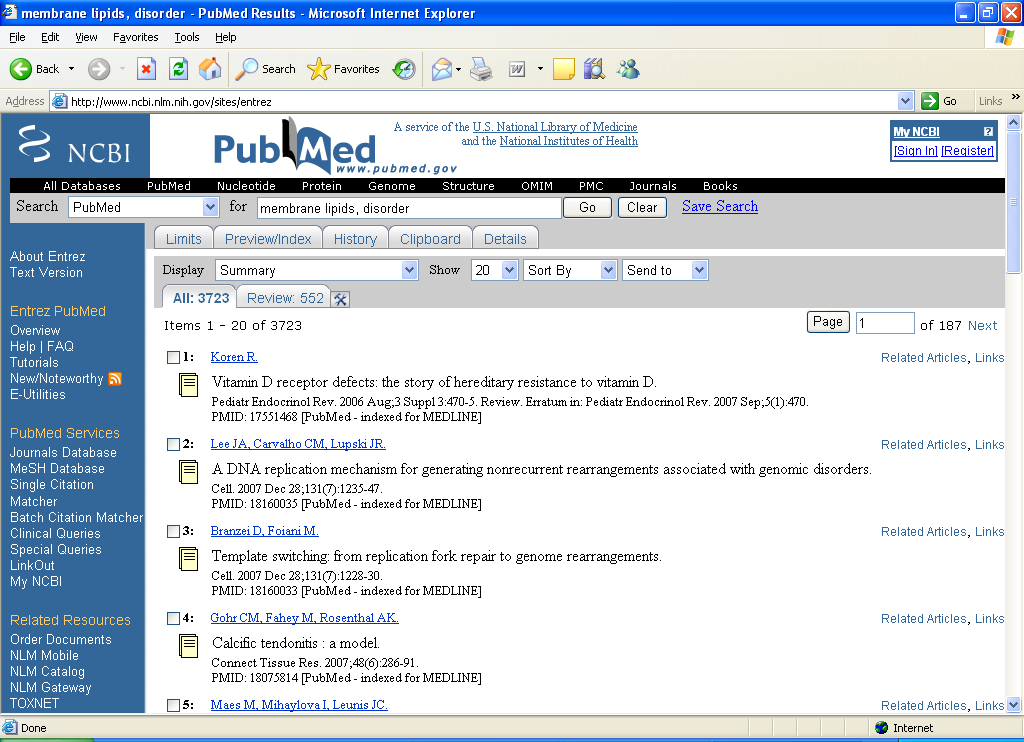Click the IE Back arrow icon
The width and height of the screenshot is (1024, 742).
point(21,69)
